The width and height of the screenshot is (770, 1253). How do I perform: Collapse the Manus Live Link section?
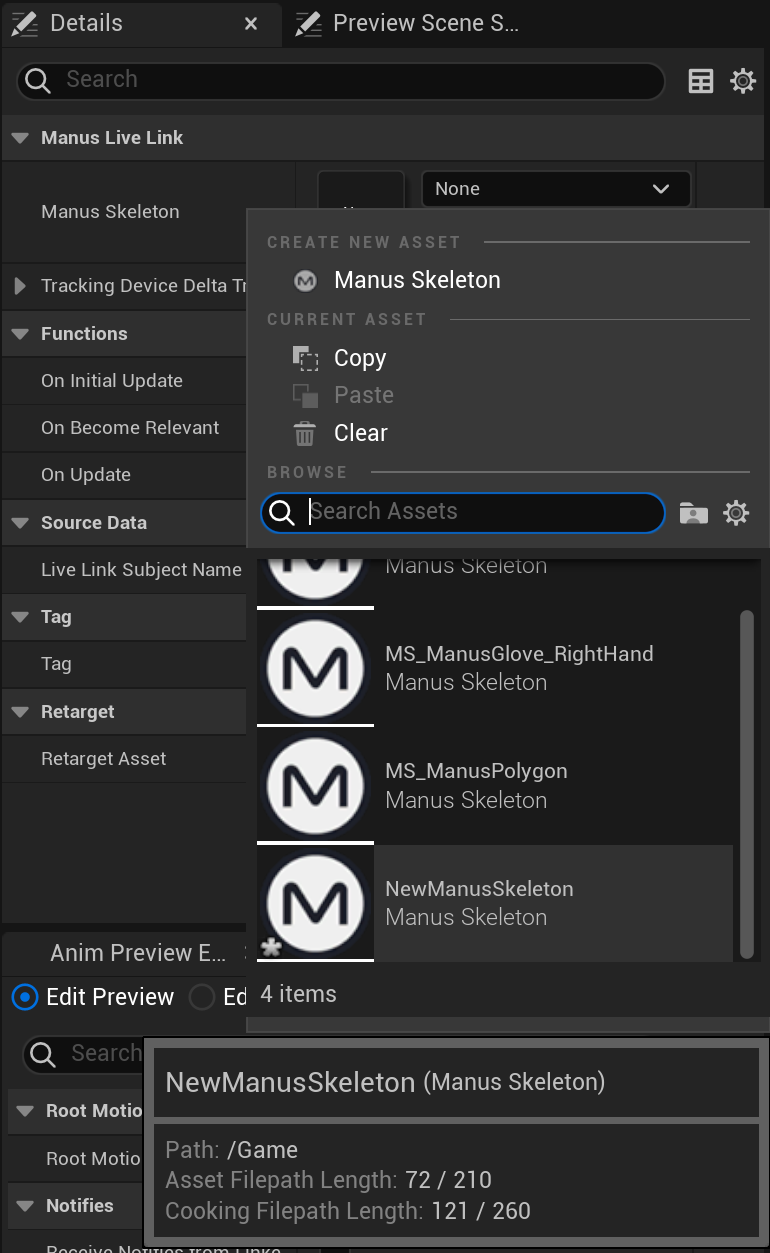coord(20,138)
